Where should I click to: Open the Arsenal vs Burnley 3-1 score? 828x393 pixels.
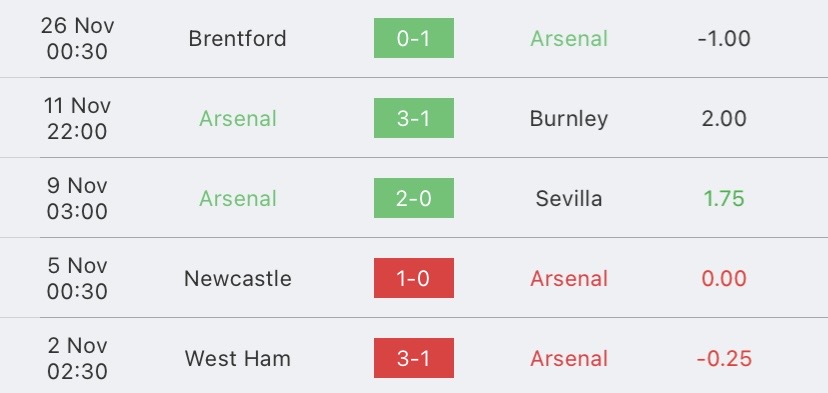413,118
